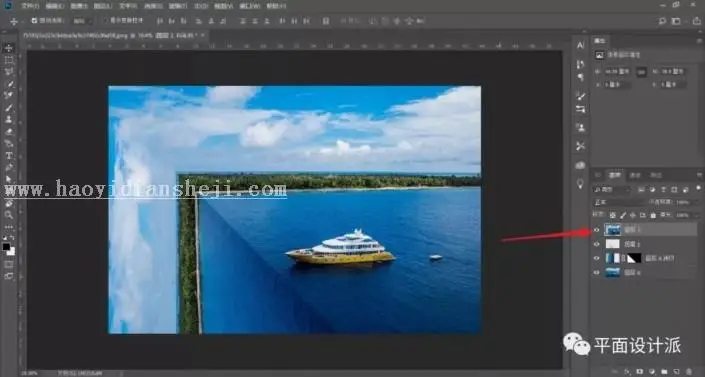Switch to the 3D panel tab
The height and width of the screenshot is (377, 705).
coord(598,175)
